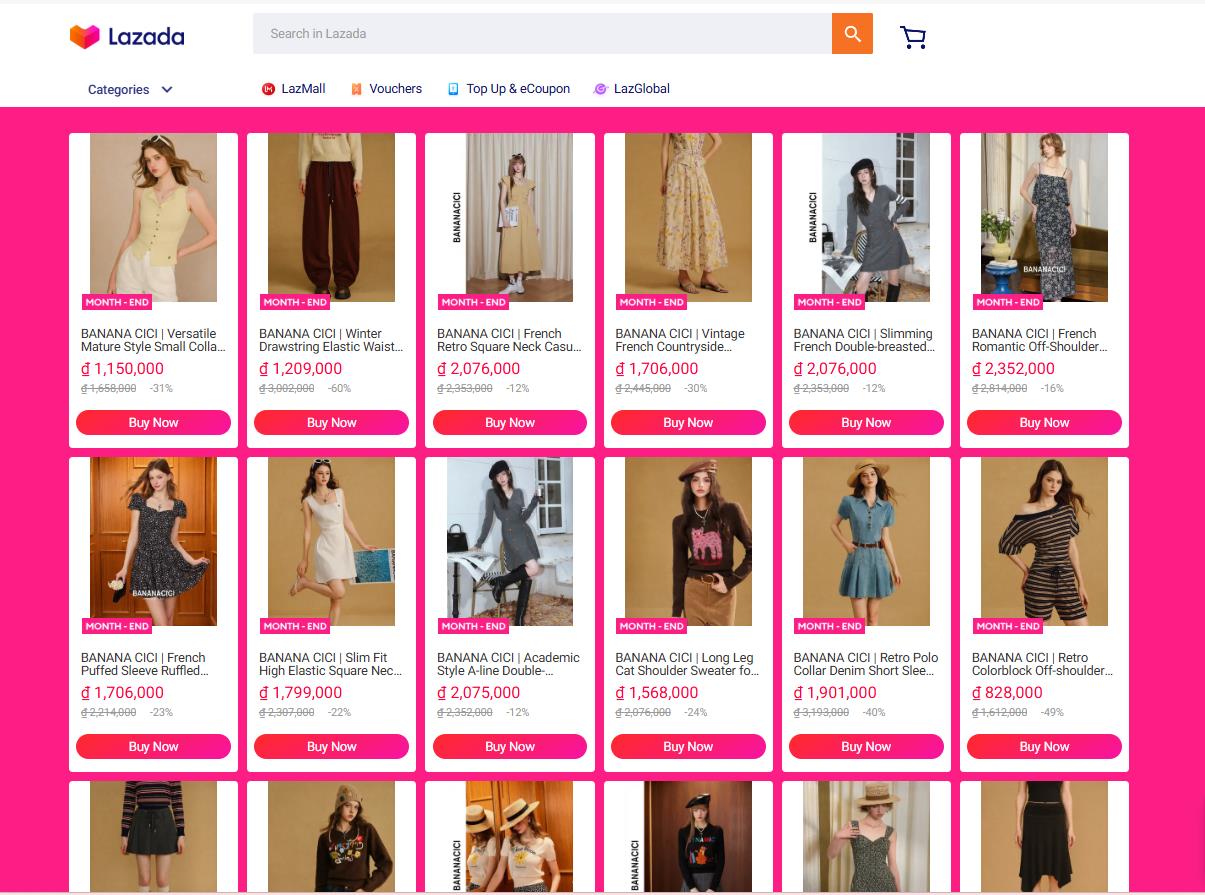Open the shopping cart icon
The image size is (1205, 895).
913,37
